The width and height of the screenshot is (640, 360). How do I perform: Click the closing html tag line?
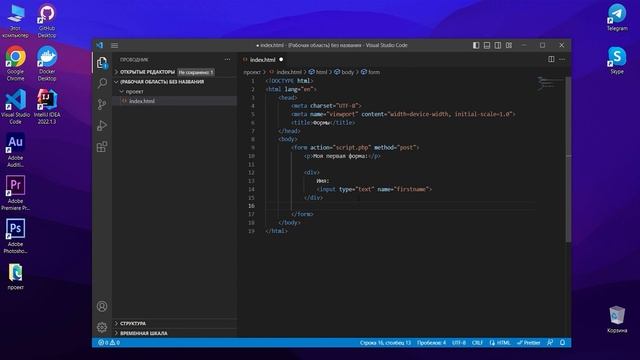point(276,231)
